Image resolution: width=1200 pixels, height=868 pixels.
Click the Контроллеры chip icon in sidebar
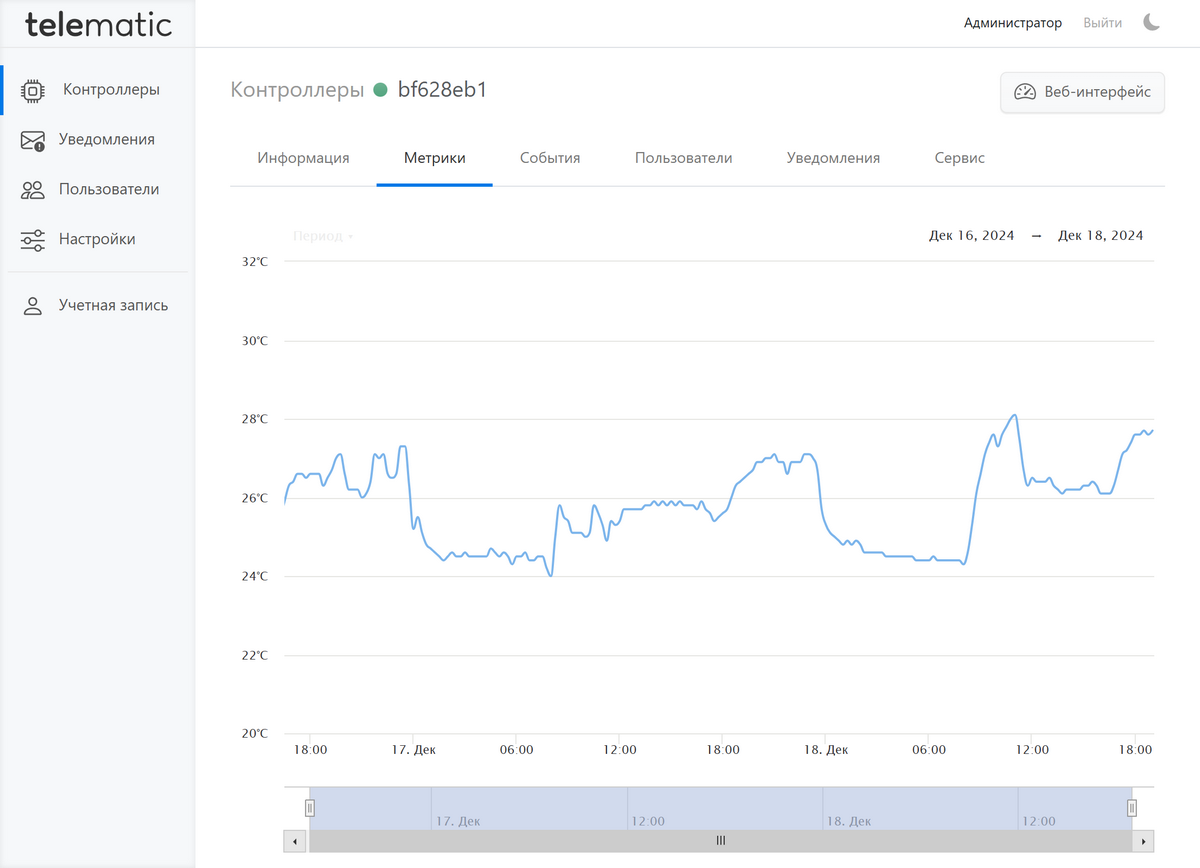pos(33,90)
